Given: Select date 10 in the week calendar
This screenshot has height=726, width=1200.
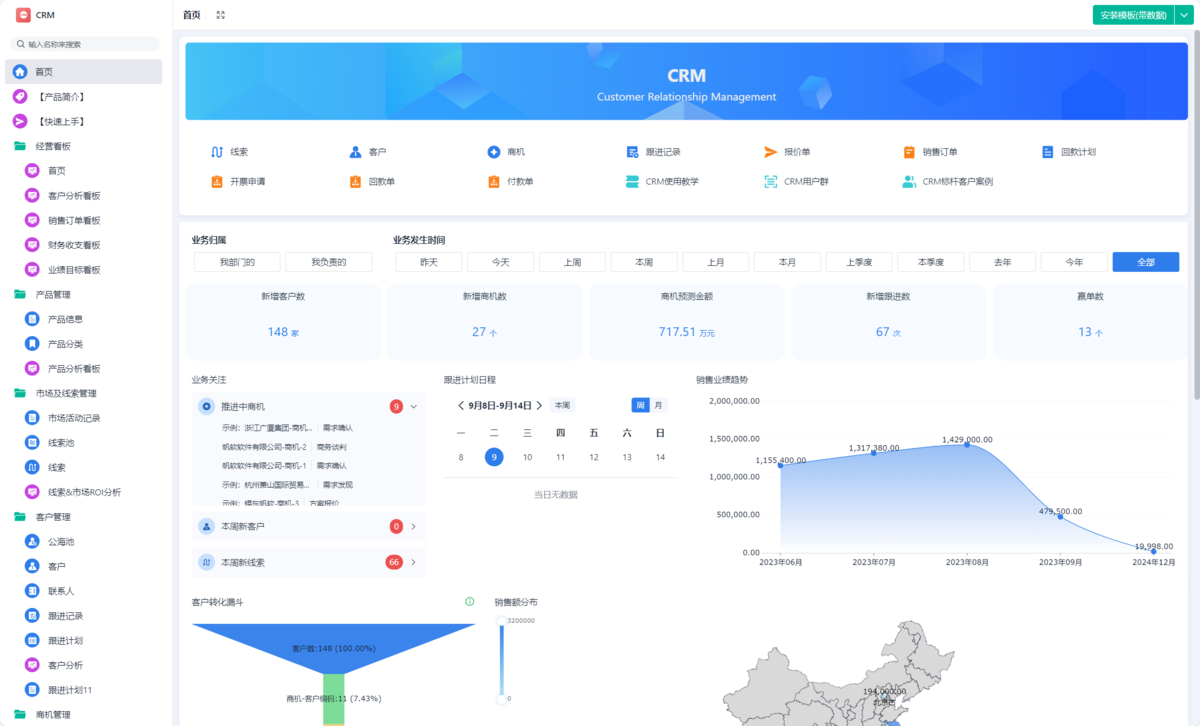Looking at the screenshot, I should tap(527, 457).
